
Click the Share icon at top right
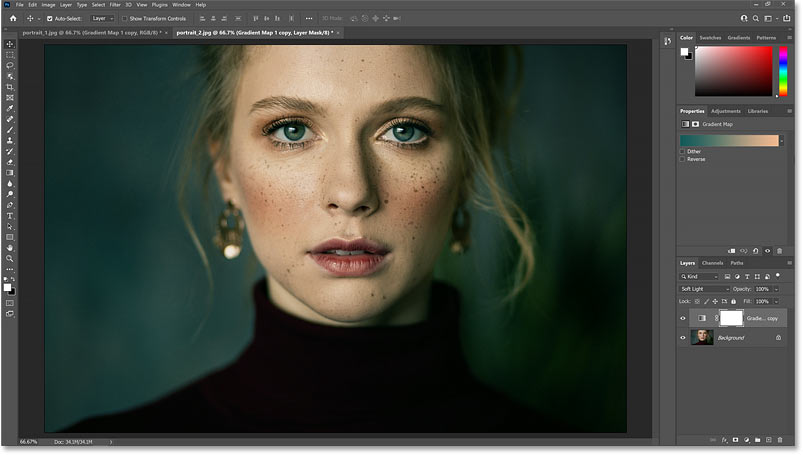pyautogui.click(x=787, y=18)
